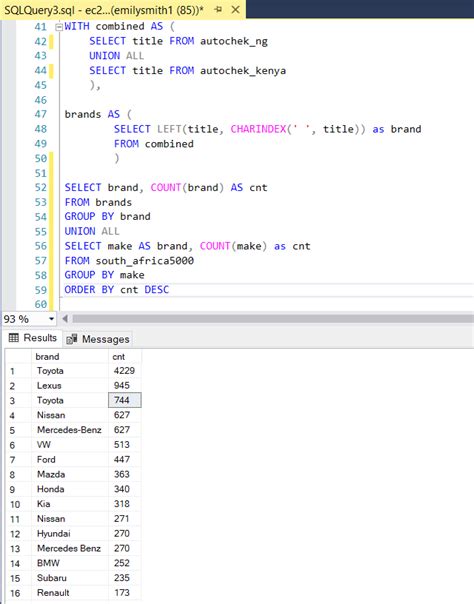Click row header number 16
This screenshot has height=604, width=474.
18,593
